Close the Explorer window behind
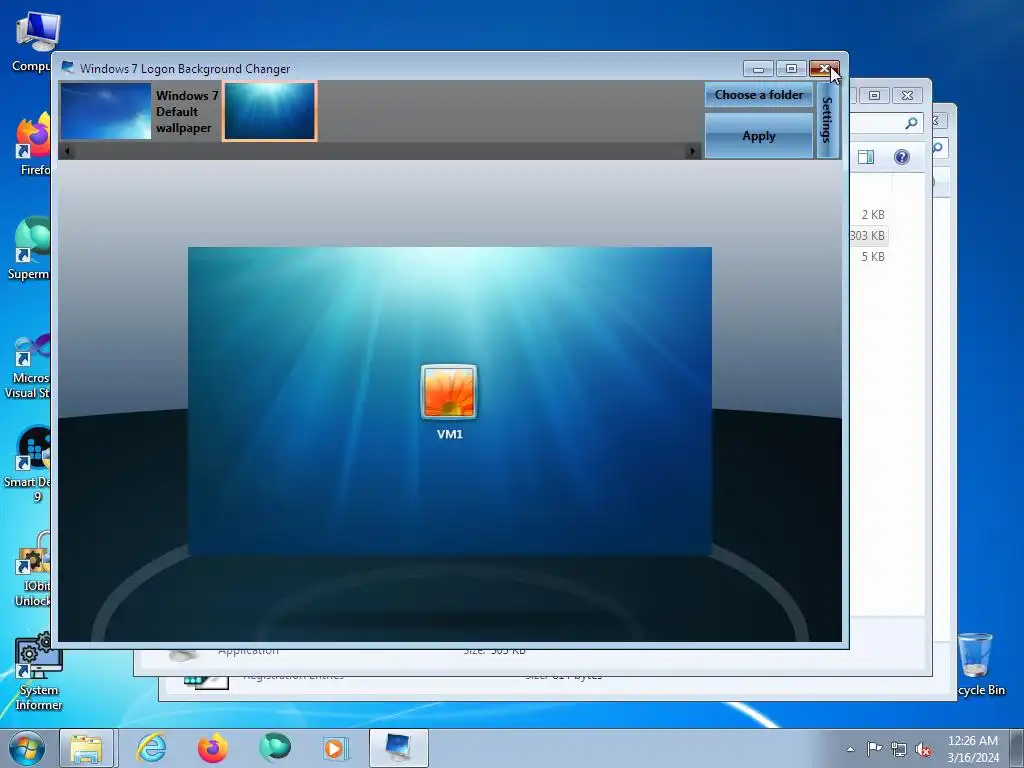The height and width of the screenshot is (768, 1024). (x=907, y=95)
